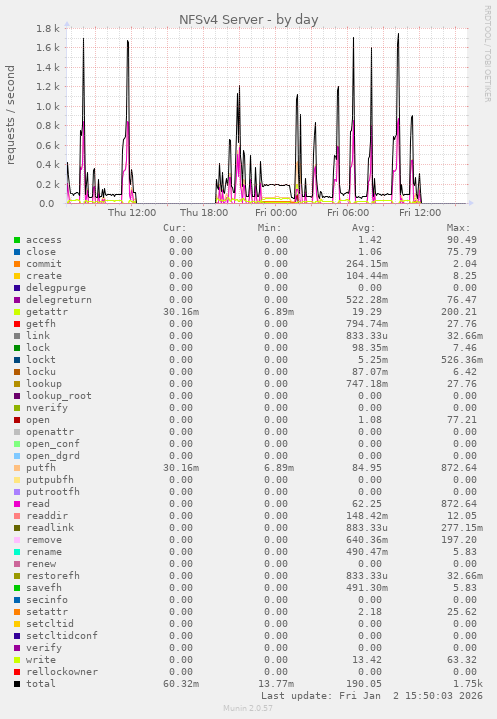Click the setattr row Max value 25.62
This screenshot has width=497, height=719.
(x=462, y=612)
